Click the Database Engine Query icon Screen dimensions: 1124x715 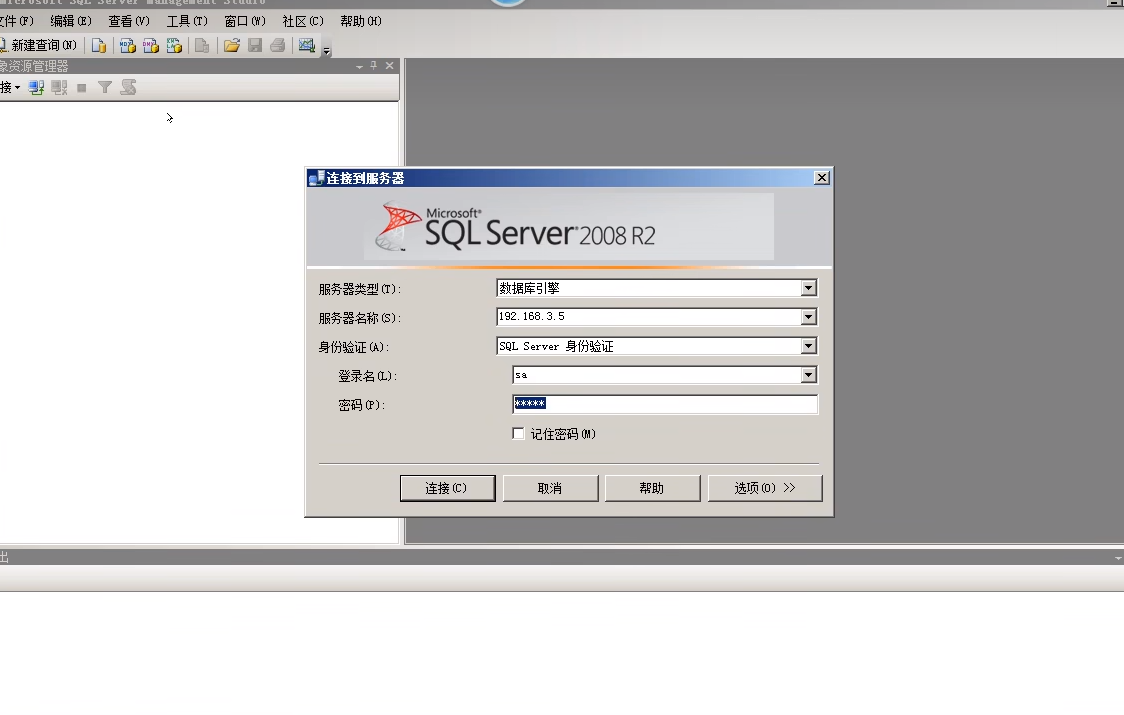pos(99,45)
